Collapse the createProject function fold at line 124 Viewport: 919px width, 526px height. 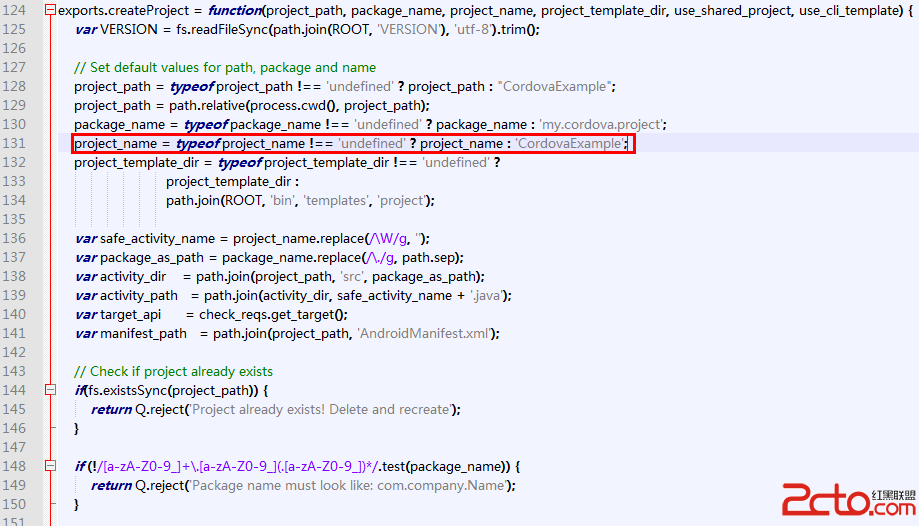pos(50,10)
